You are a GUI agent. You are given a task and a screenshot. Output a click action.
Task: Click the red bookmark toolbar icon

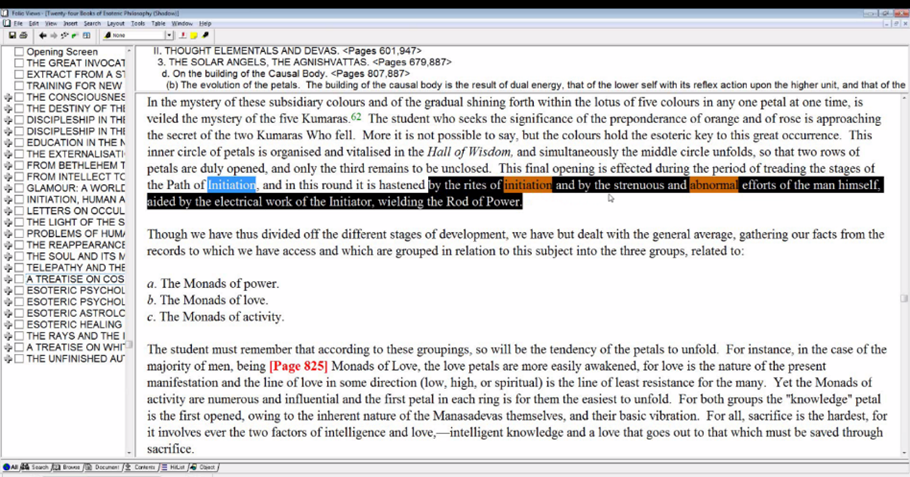click(x=183, y=35)
